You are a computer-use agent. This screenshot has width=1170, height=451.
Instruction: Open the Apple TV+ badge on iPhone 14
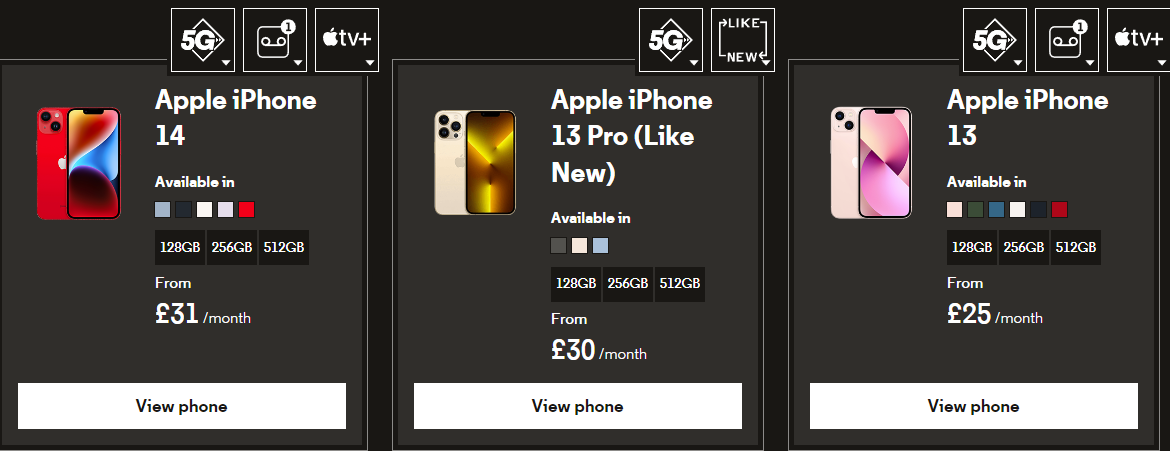coord(347,40)
